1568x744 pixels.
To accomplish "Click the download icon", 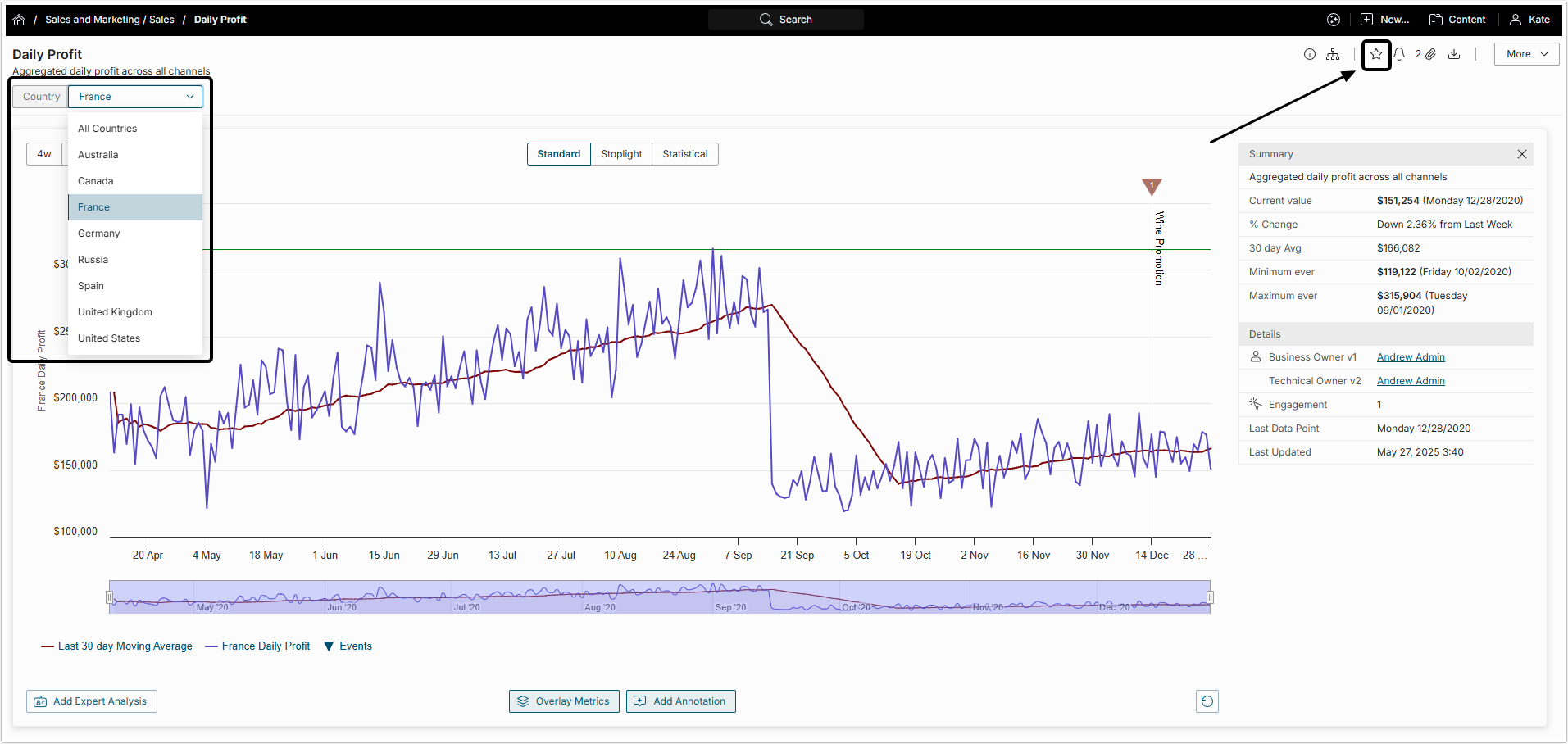I will [1454, 54].
